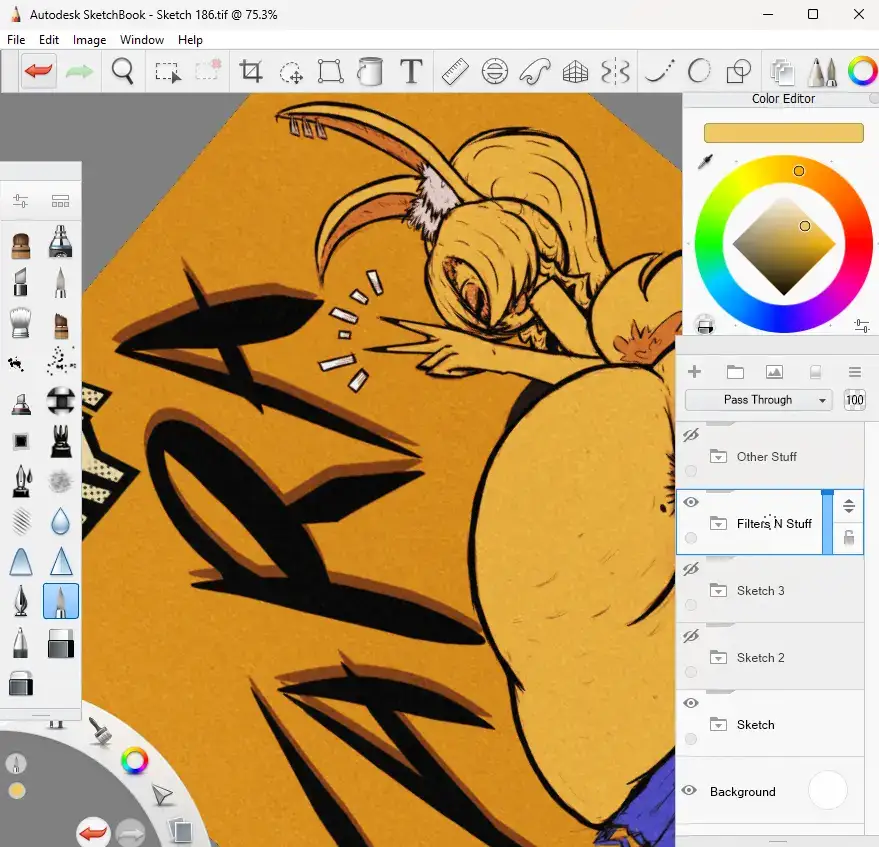Select the Zoom magnifier tool
Viewport: 879px width, 847px height.
pos(122,71)
